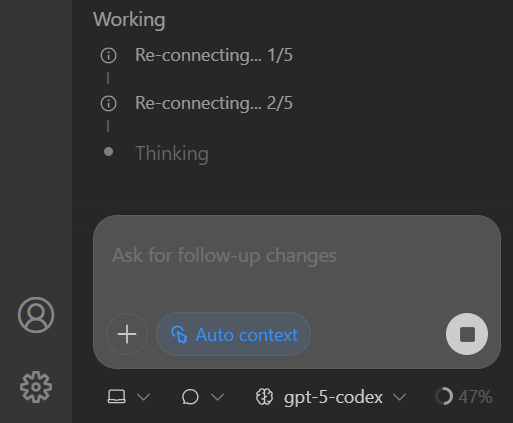The height and width of the screenshot is (423, 513).
Task: Stop the running task
Action: [467, 334]
